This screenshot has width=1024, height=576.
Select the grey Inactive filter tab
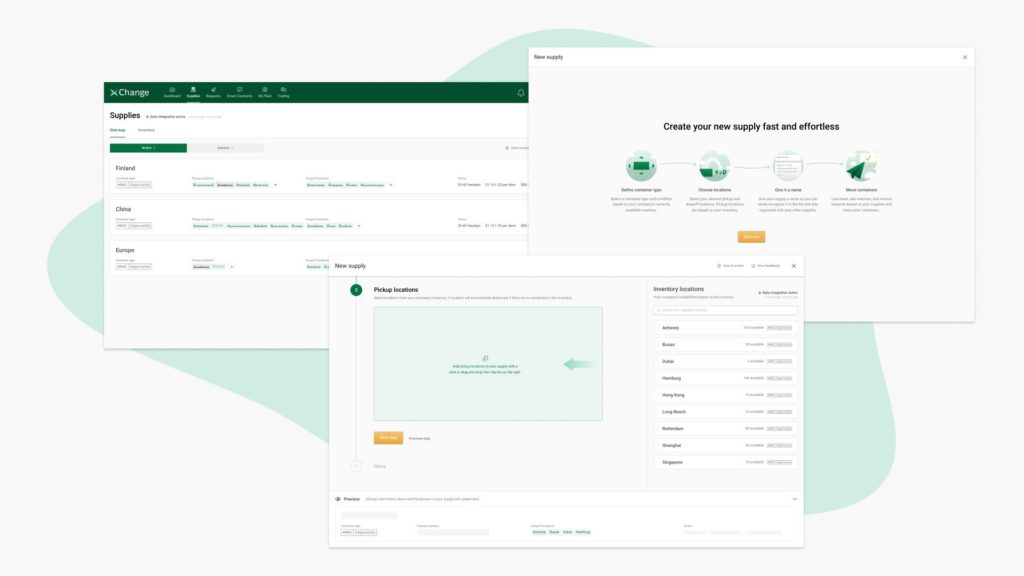[225, 148]
